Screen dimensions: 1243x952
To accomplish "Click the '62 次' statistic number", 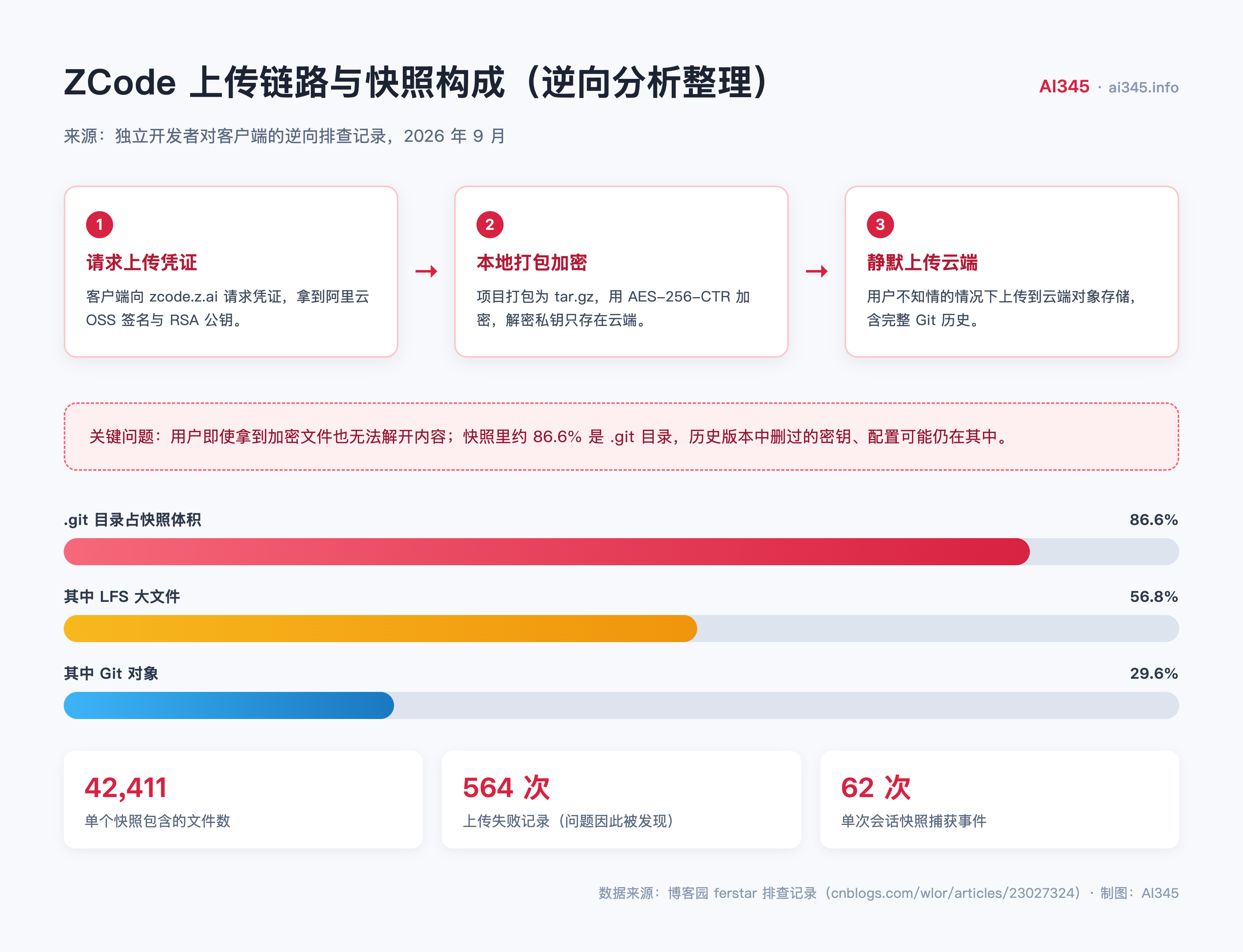I will click(876, 787).
